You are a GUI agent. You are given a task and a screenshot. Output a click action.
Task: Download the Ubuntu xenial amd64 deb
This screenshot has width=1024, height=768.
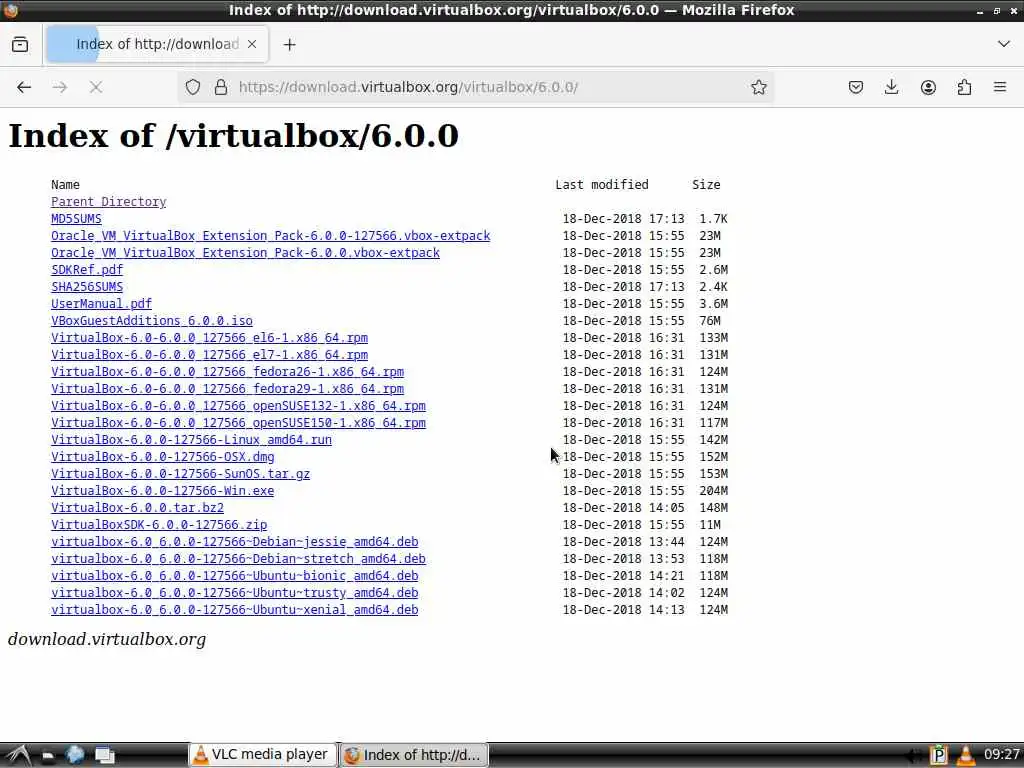point(234,609)
